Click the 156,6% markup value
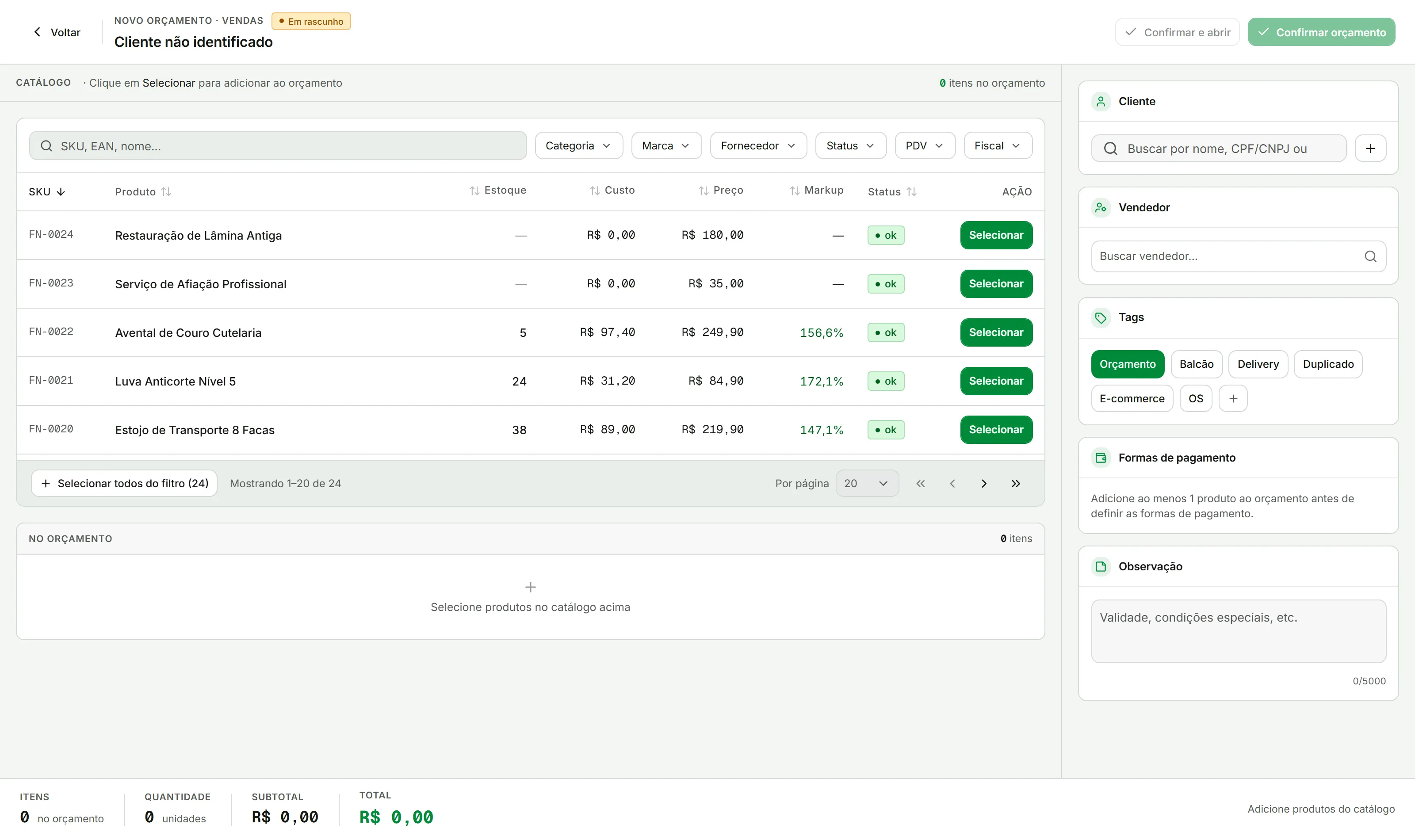 click(821, 333)
